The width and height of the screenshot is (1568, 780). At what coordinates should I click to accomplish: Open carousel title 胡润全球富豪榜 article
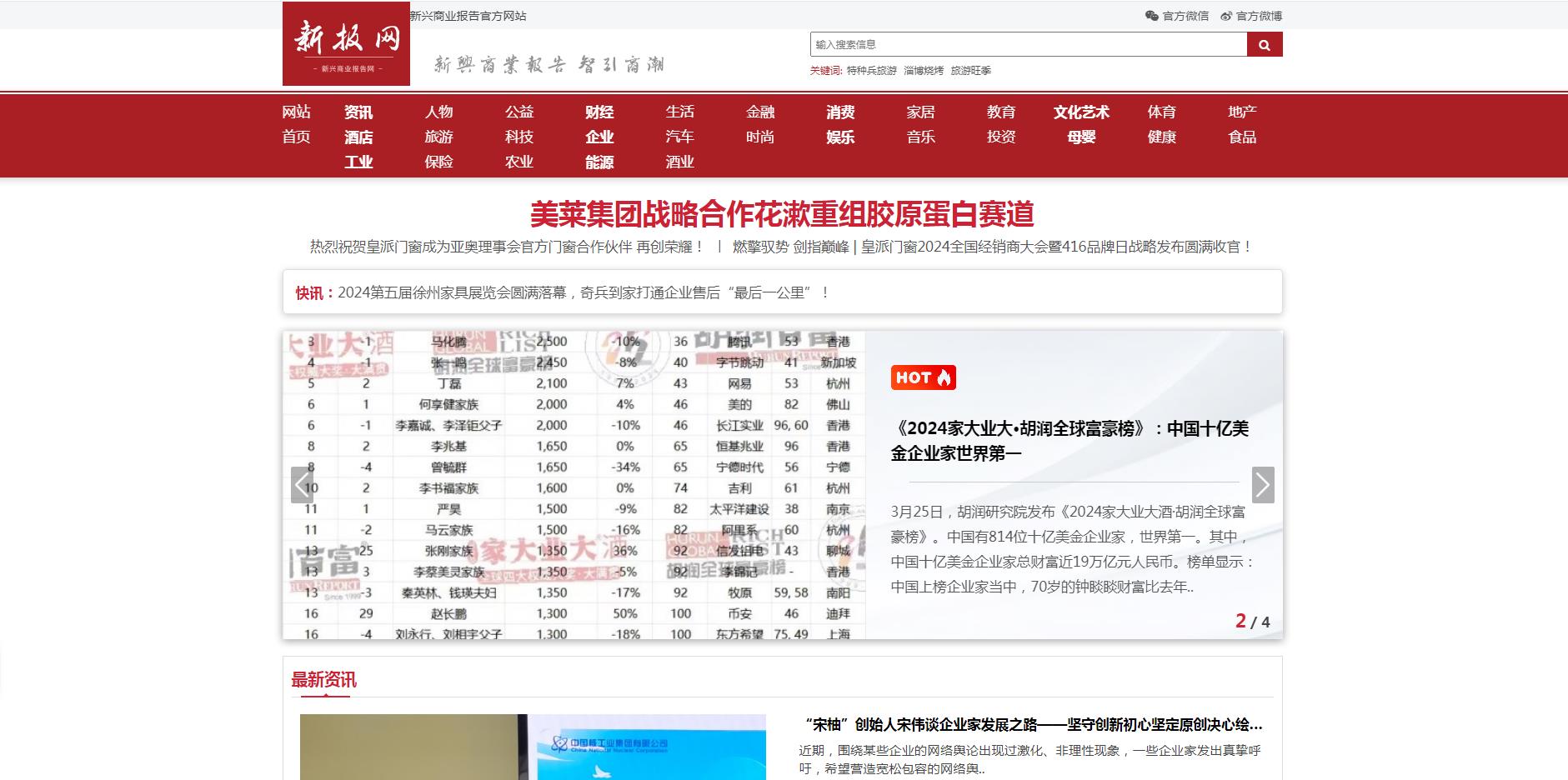tap(1070, 441)
